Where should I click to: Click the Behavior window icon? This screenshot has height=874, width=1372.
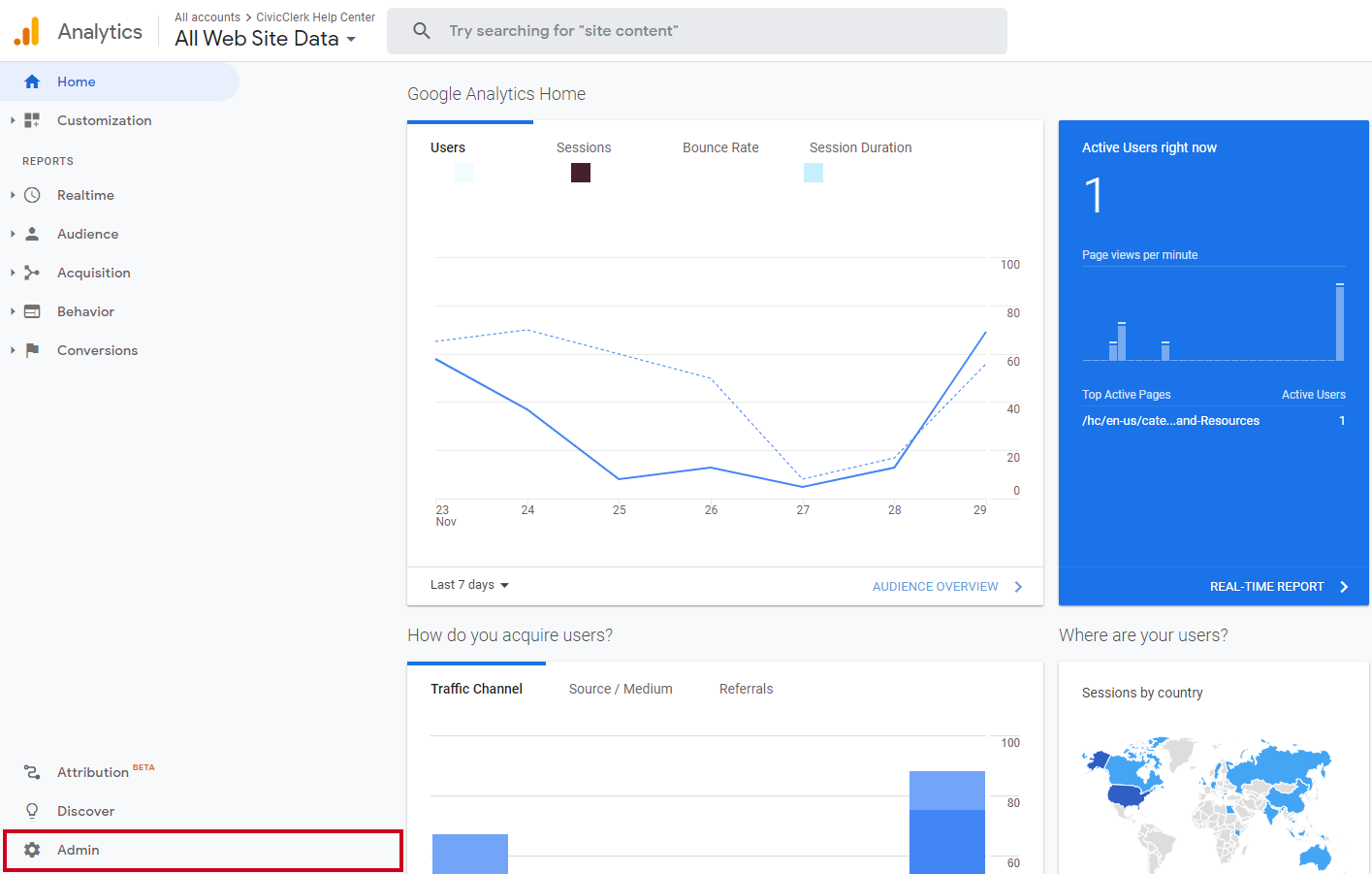[x=32, y=311]
